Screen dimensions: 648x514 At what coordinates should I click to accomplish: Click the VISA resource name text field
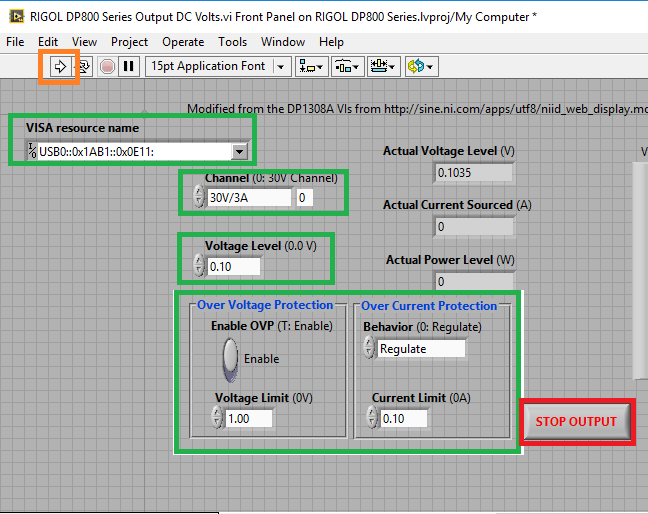click(135, 152)
